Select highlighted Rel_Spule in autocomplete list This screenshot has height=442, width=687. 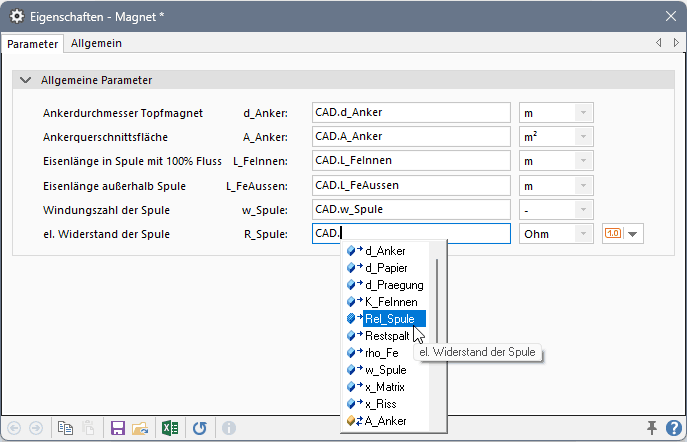(385, 319)
